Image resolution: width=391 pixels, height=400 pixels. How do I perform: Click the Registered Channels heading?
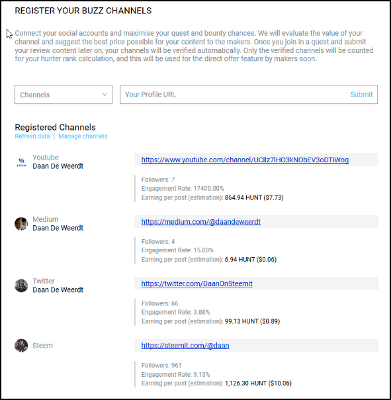[x=55, y=127]
